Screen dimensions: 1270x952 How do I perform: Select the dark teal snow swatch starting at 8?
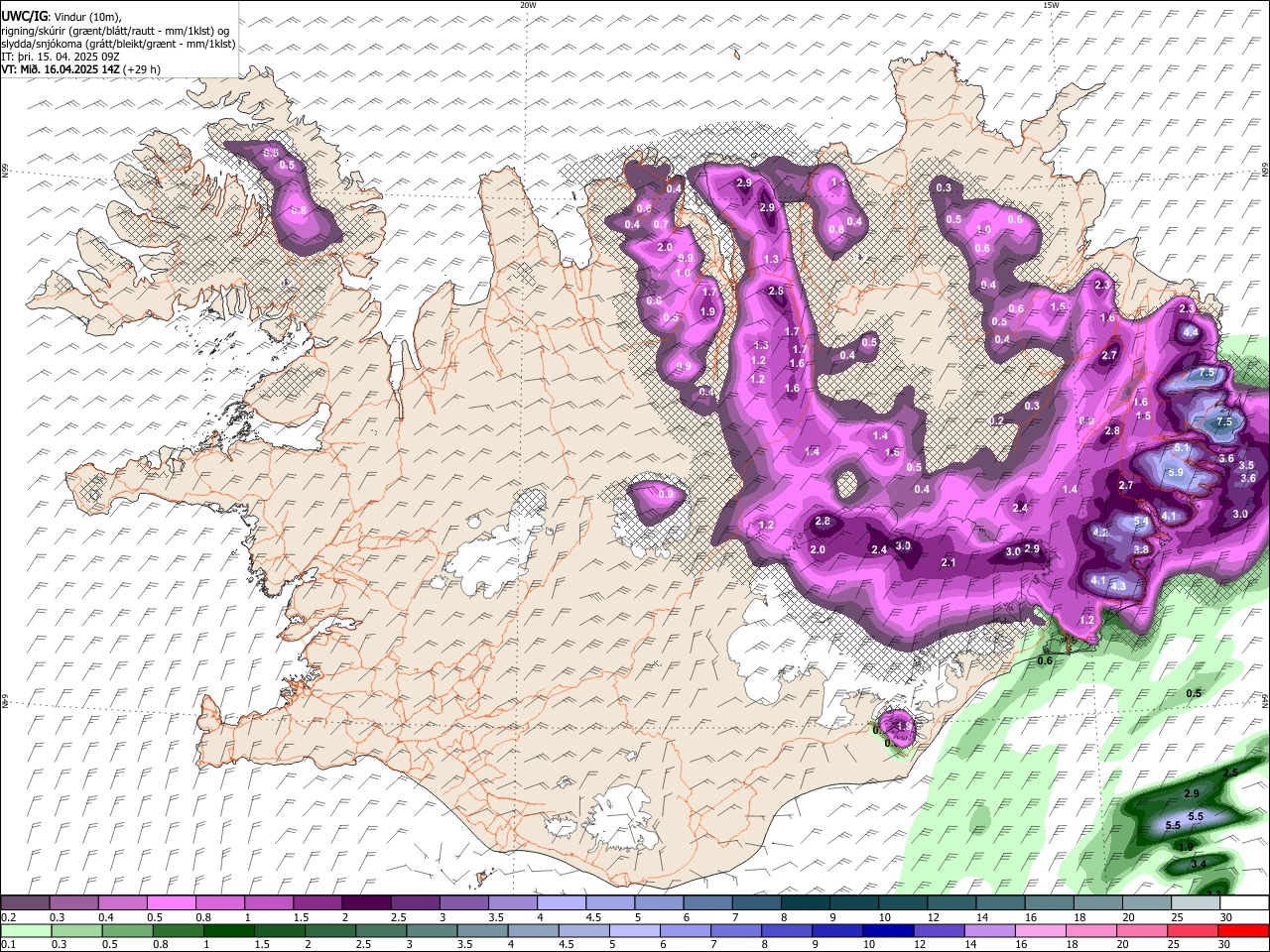805,903
